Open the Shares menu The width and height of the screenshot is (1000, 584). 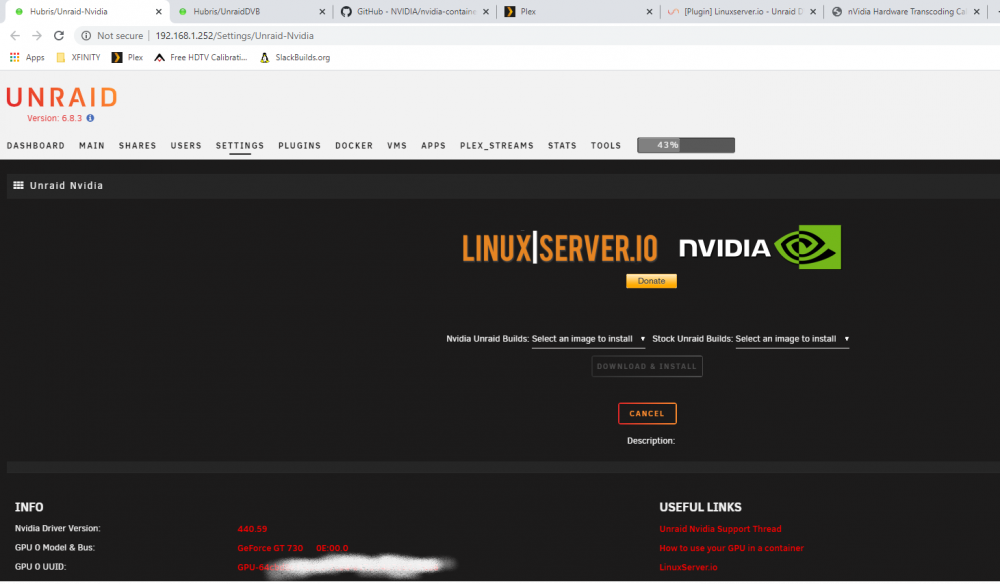[137, 145]
